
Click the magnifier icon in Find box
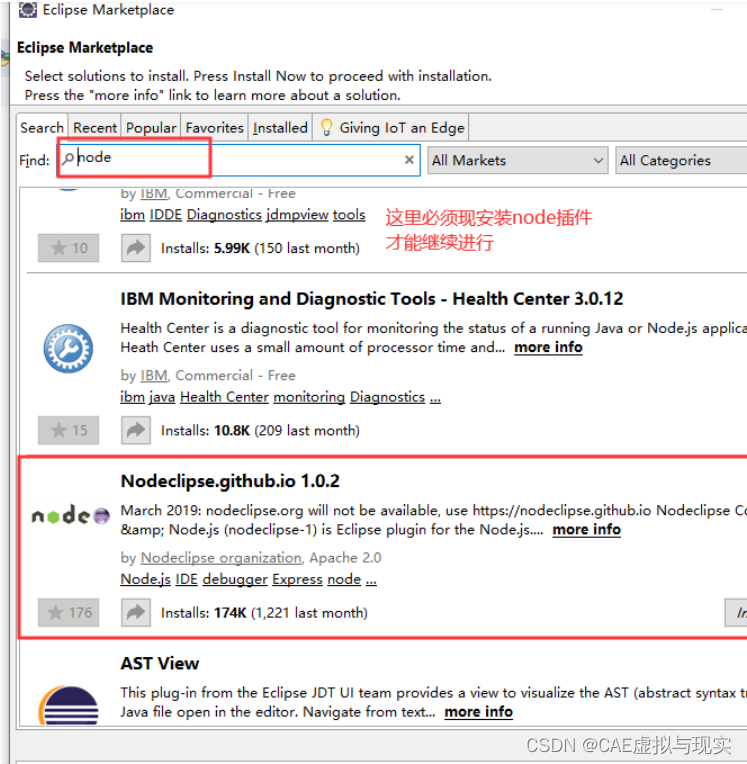(69, 158)
